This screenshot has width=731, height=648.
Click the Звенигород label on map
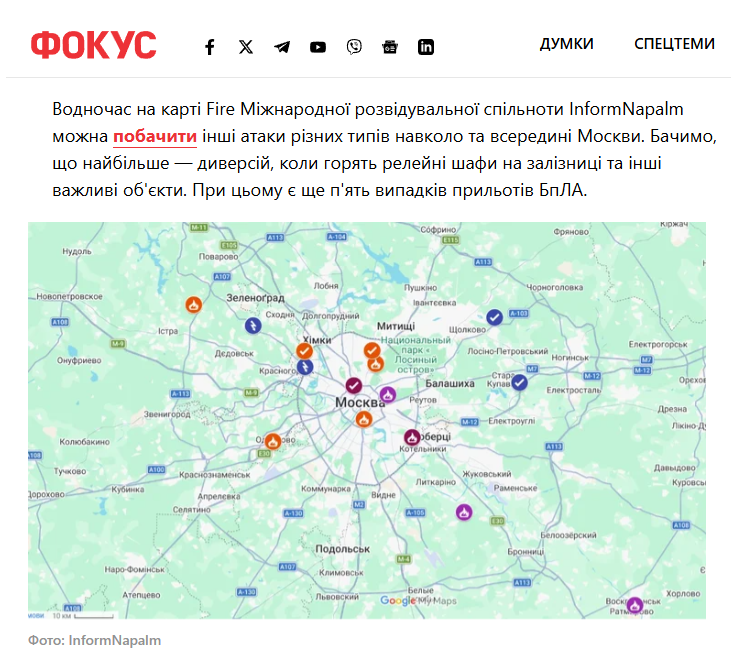point(167,414)
